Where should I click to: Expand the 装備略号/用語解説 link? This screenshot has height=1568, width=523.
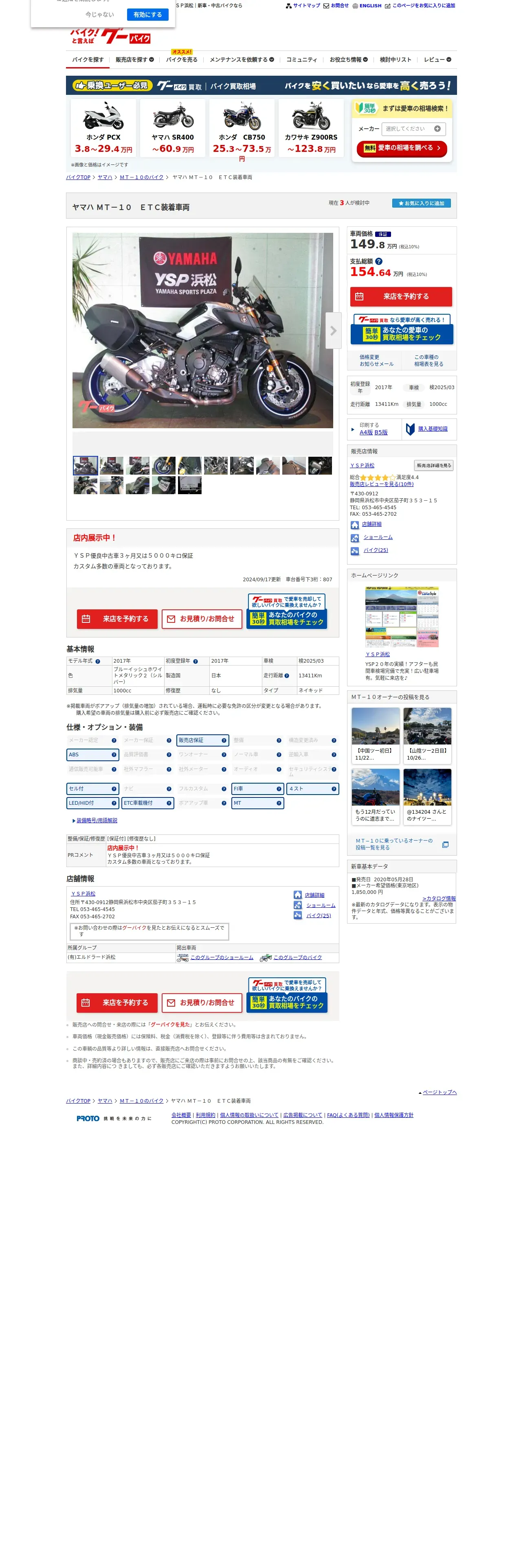[97, 821]
